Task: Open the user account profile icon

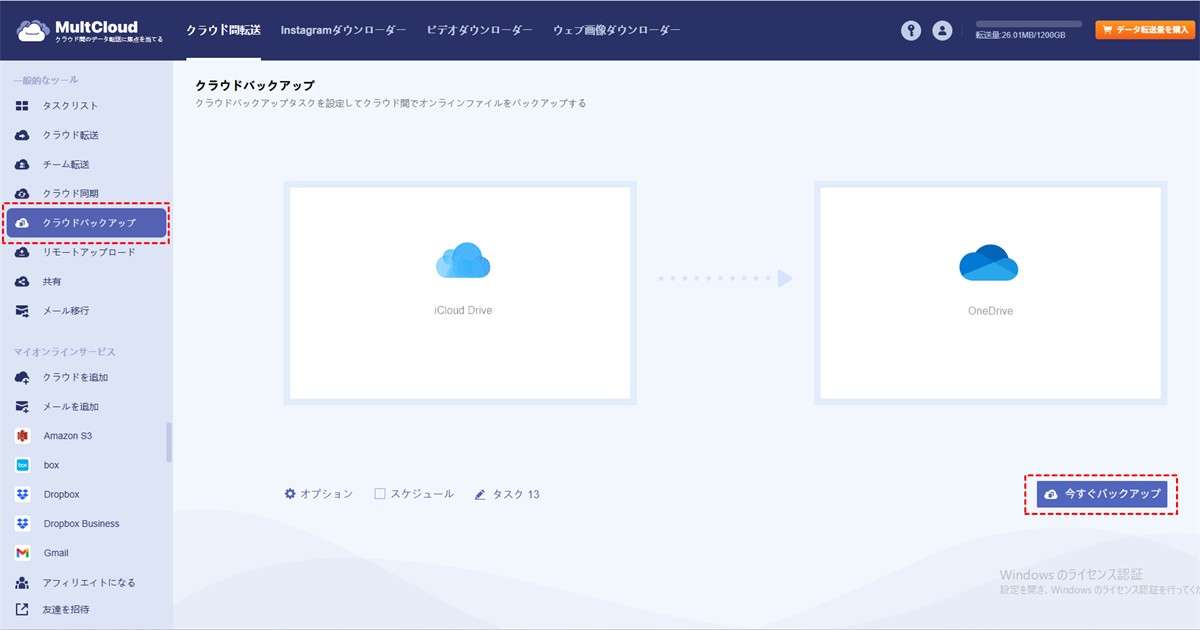Action: [942, 30]
